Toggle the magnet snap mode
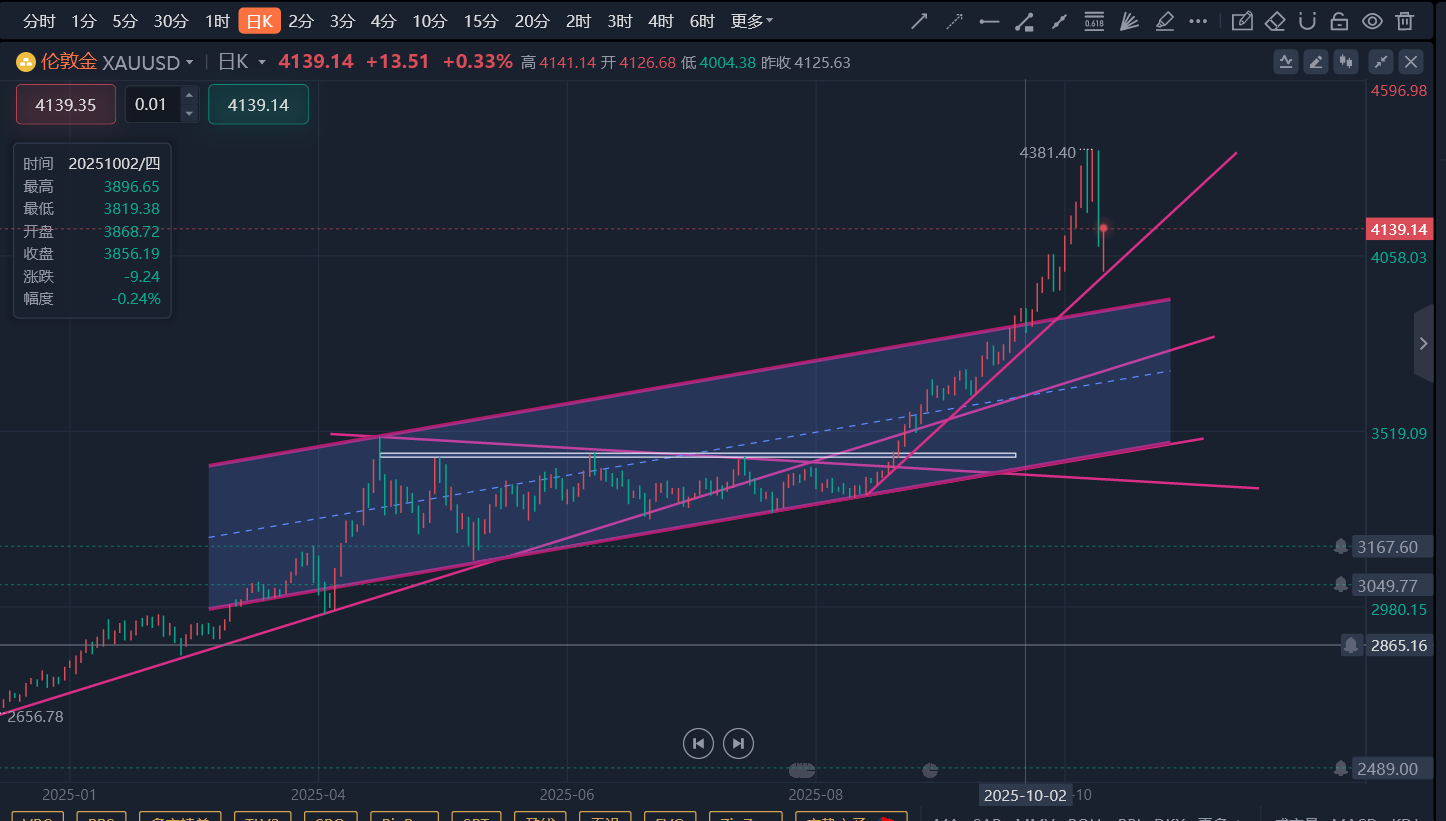Viewport: 1446px width, 821px height. click(x=1306, y=21)
